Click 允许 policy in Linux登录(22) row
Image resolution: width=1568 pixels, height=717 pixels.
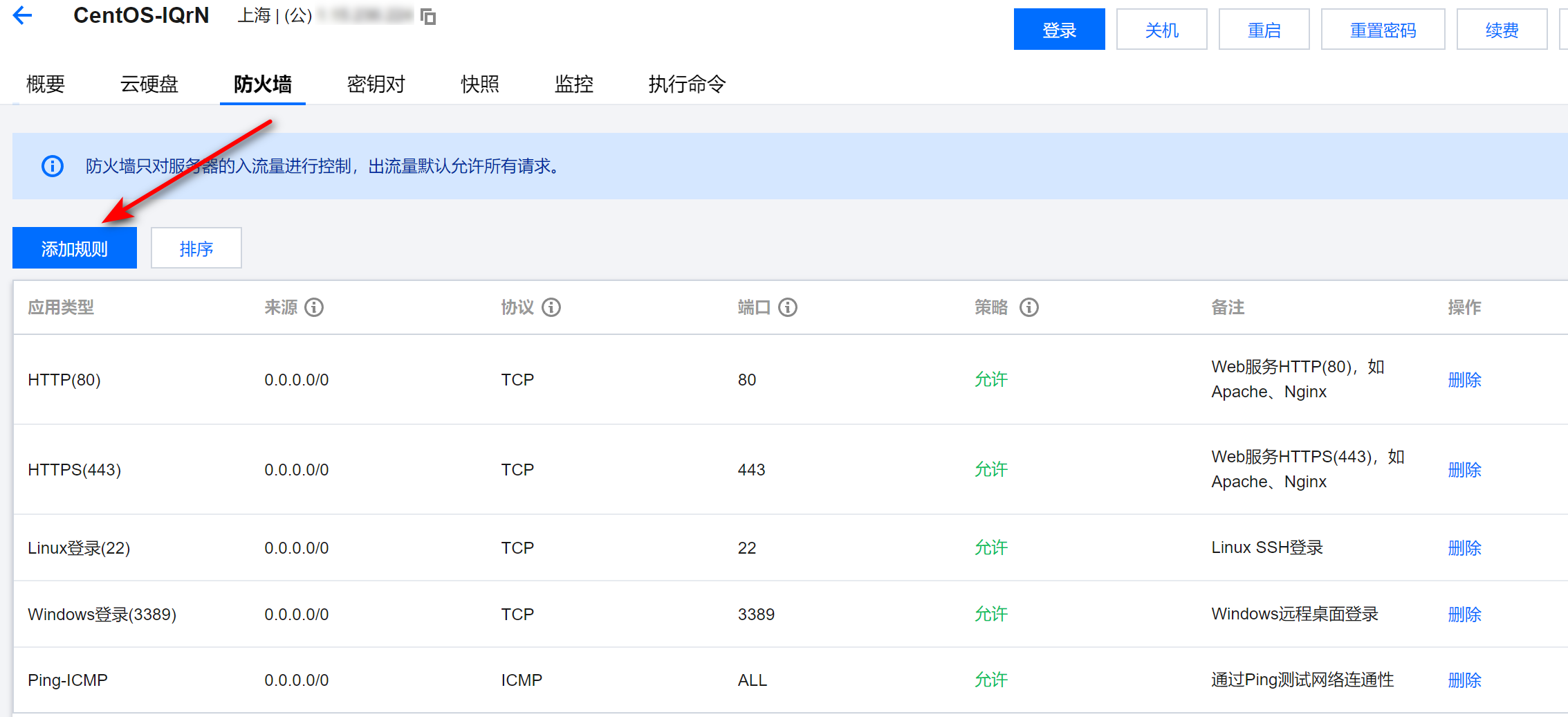tap(991, 548)
